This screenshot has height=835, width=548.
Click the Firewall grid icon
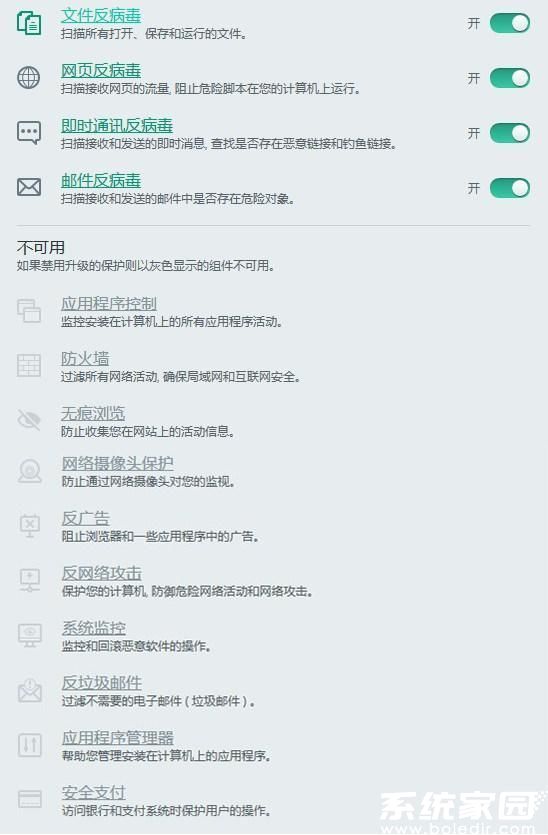coord(29,366)
